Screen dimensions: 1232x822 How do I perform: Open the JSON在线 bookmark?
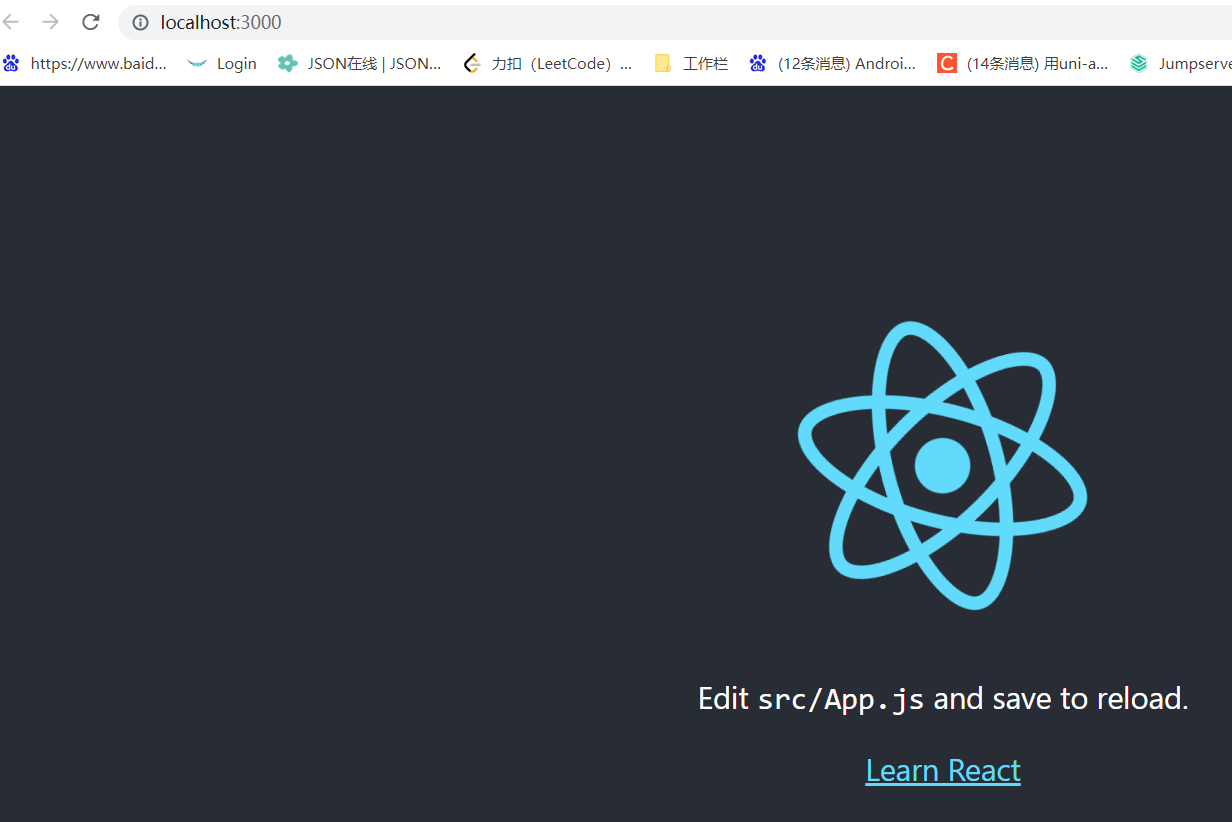[x=360, y=63]
